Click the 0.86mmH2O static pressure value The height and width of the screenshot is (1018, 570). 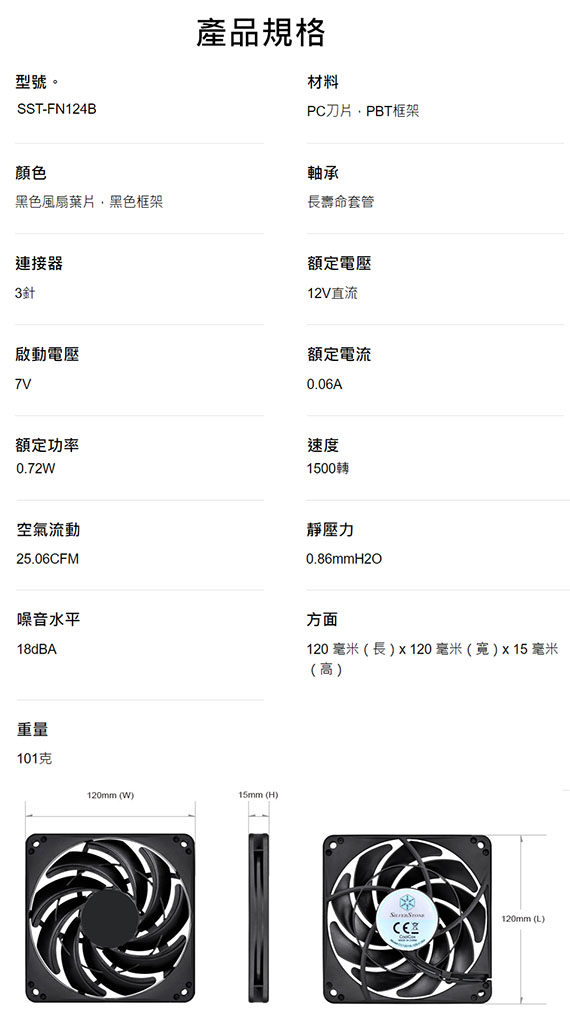coord(344,558)
